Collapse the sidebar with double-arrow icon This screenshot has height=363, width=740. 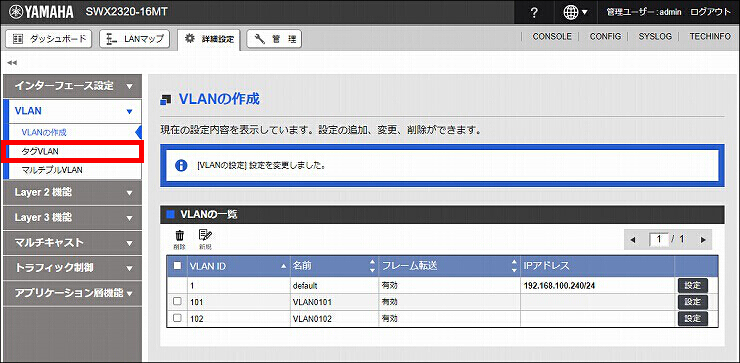coord(12,62)
